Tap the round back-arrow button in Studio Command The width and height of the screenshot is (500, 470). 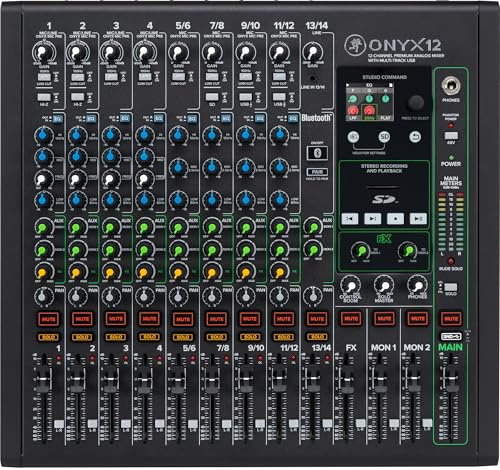tap(415, 137)
